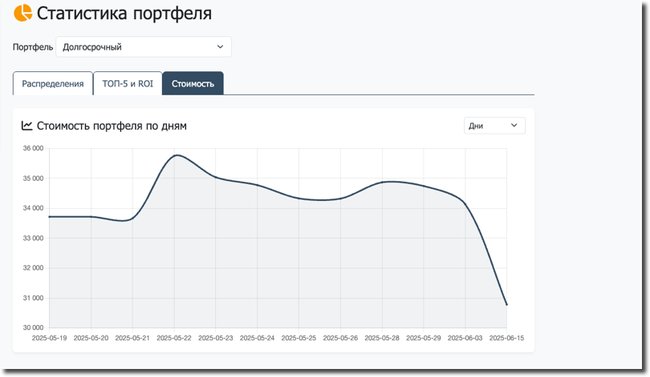Open the Долгосрочный portfolio dropdown
650x377 pixels.
point(143,47)
